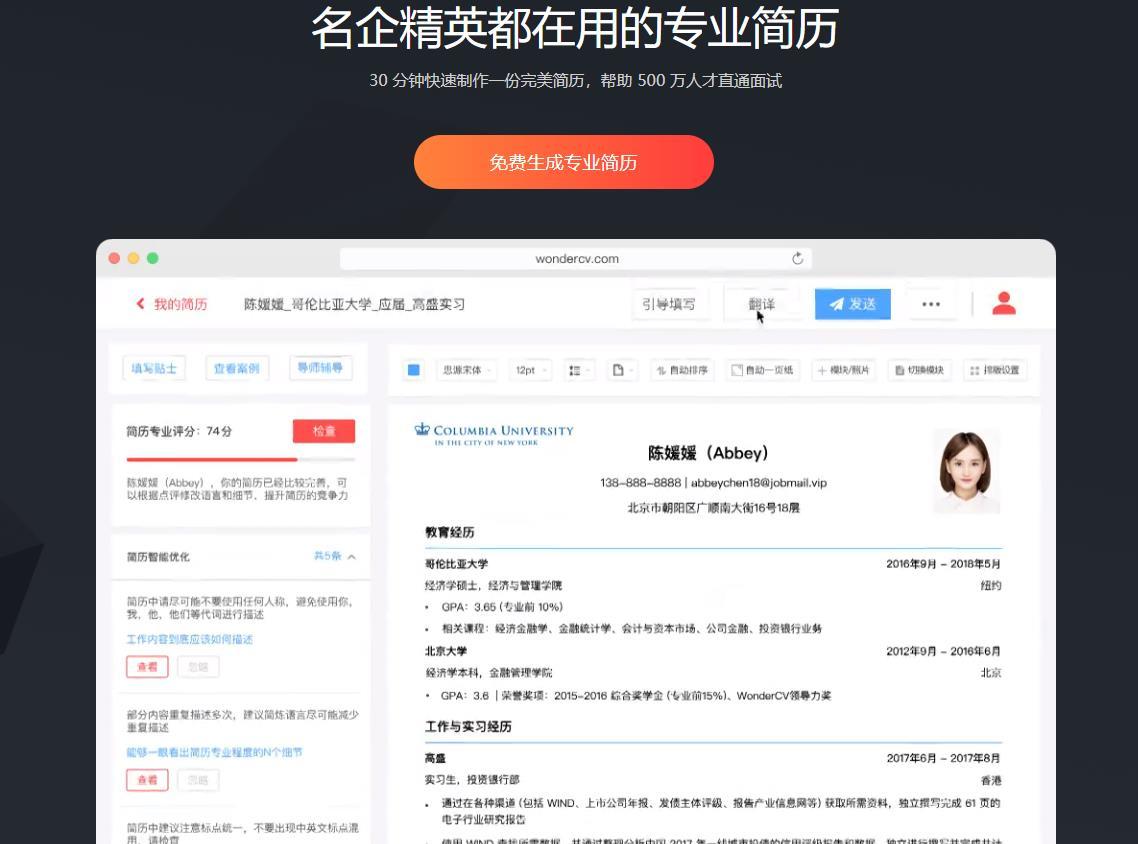Click the date 2016年9月 – 2018年5月

pos(943,564)
